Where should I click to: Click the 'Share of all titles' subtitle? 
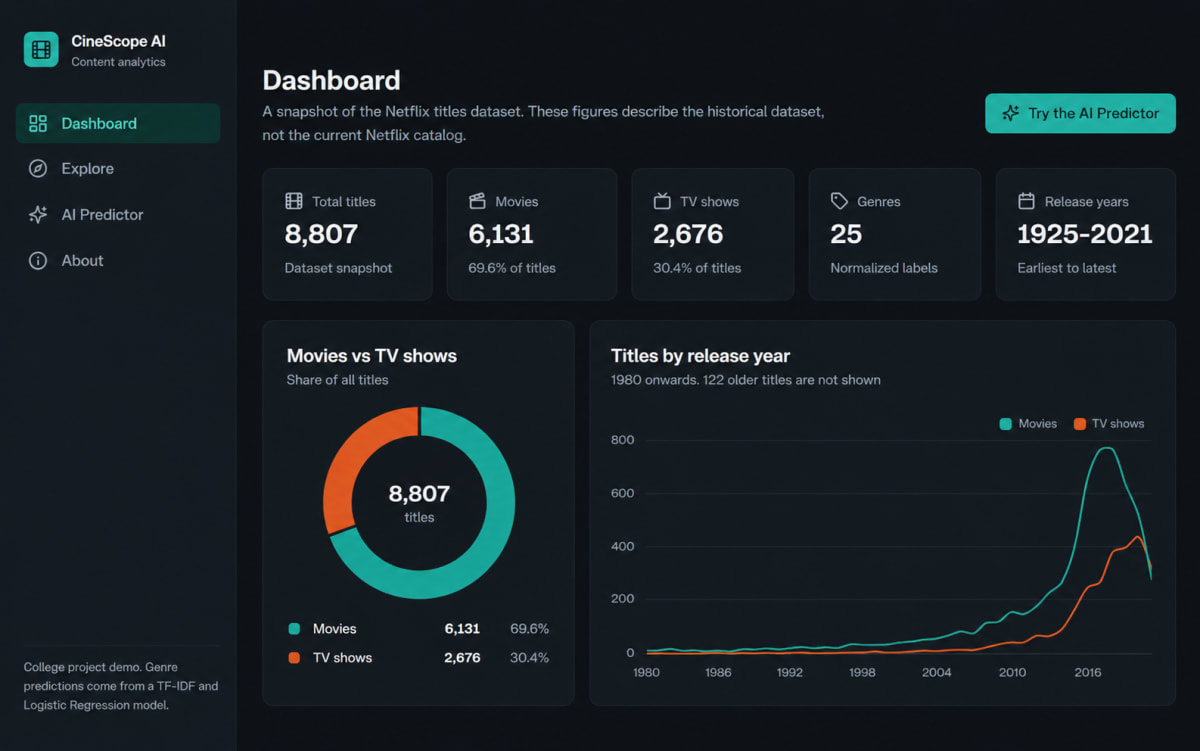coord(338,380)
